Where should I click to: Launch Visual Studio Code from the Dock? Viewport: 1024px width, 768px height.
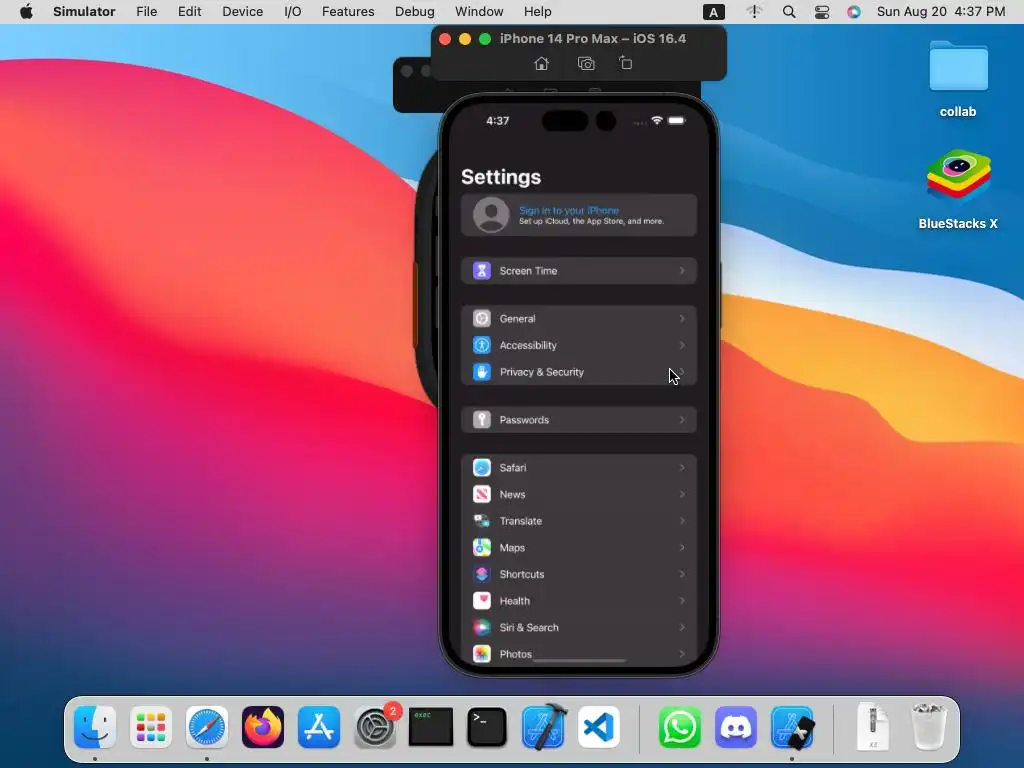click(599, 727)
